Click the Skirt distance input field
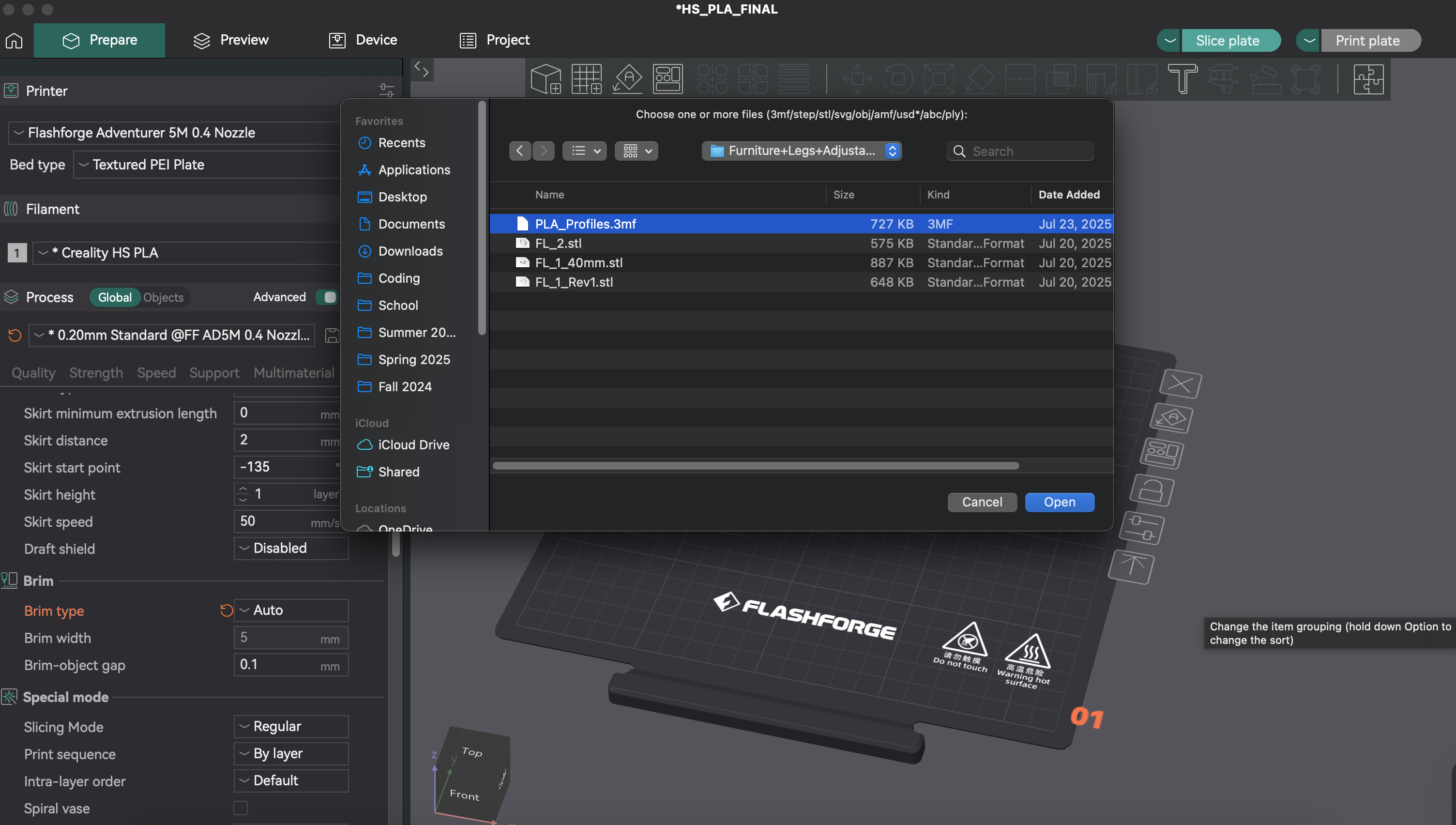The width and height of the screenshot is (1456, 825). pos(287,440)
